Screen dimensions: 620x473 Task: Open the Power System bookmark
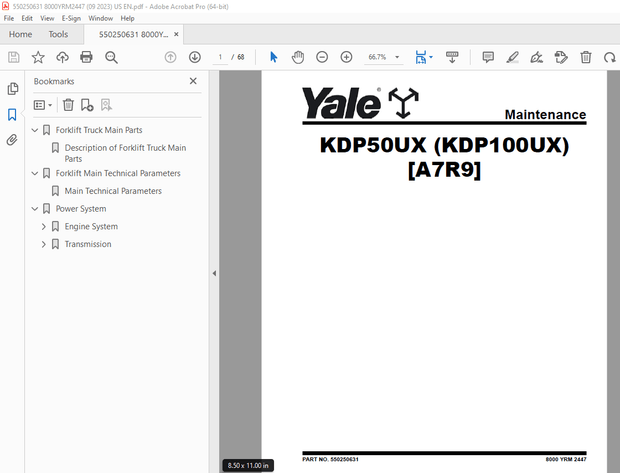pyautogui.click(x=81, y=208)
